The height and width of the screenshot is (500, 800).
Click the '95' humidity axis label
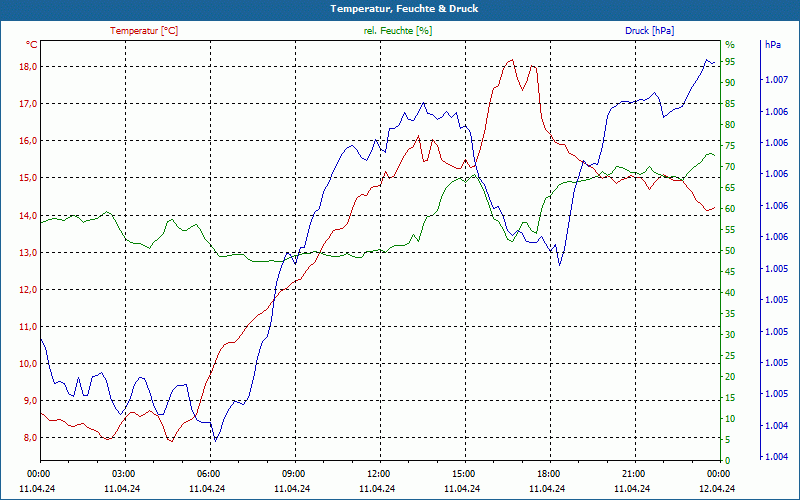(x=730, y=62)
